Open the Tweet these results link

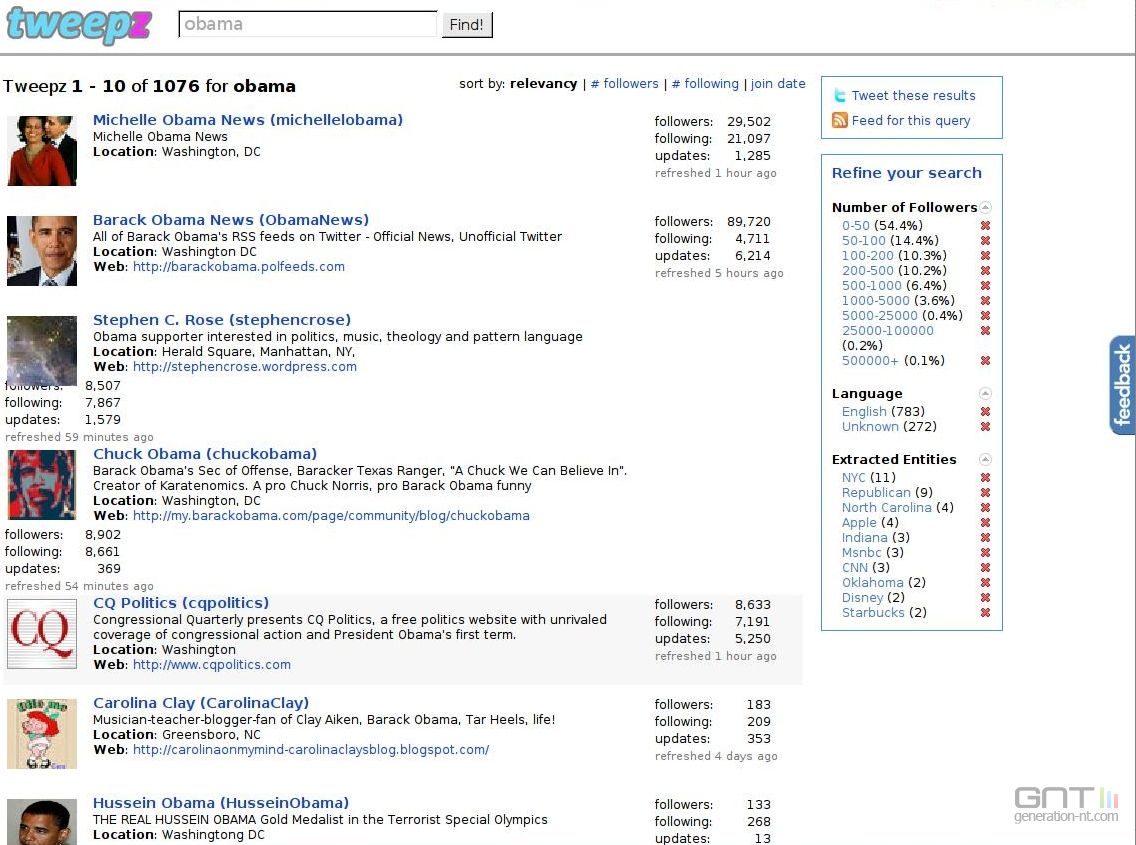(x=914, y=96)
